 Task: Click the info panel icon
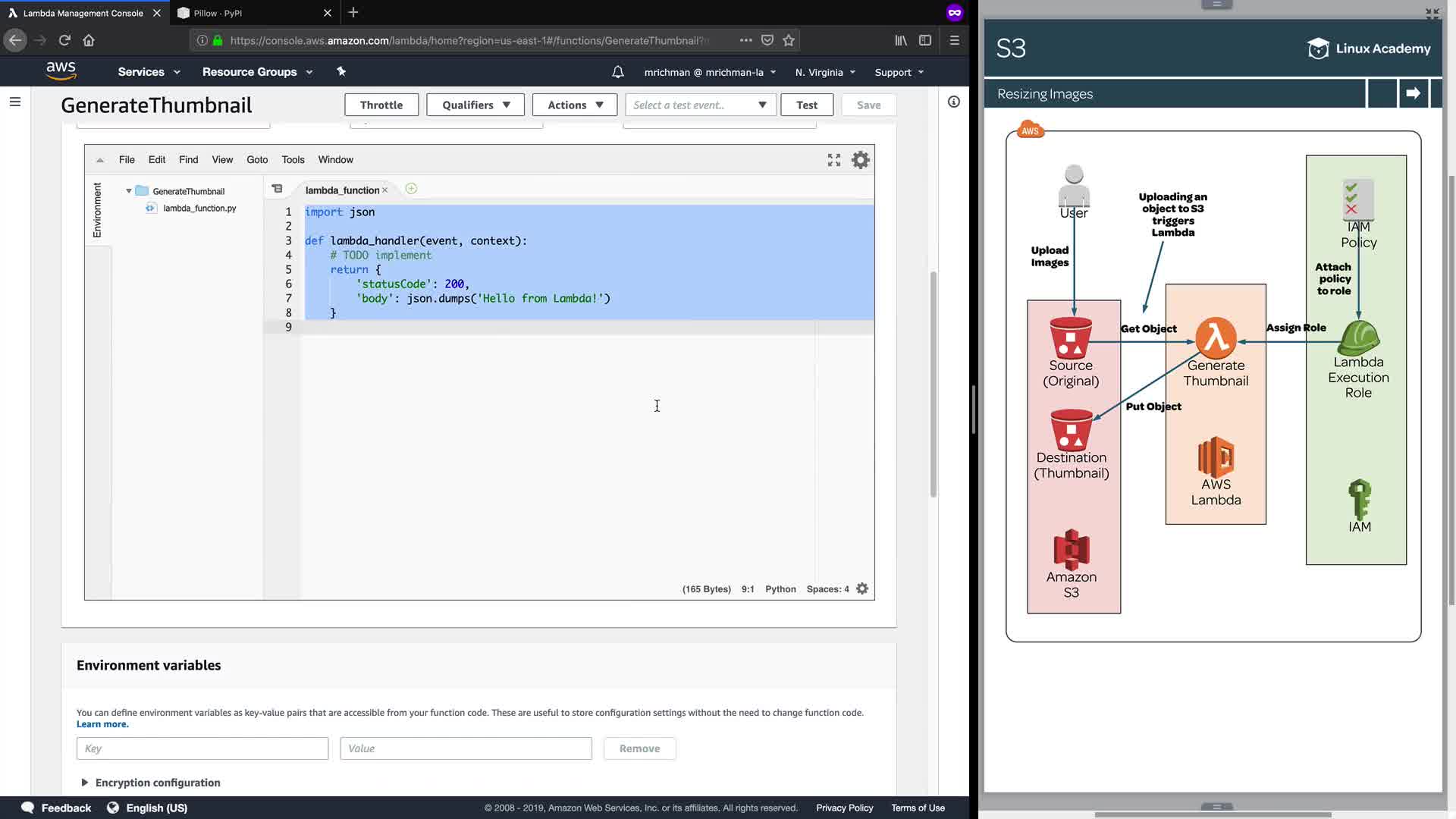[x=954, y=102]
